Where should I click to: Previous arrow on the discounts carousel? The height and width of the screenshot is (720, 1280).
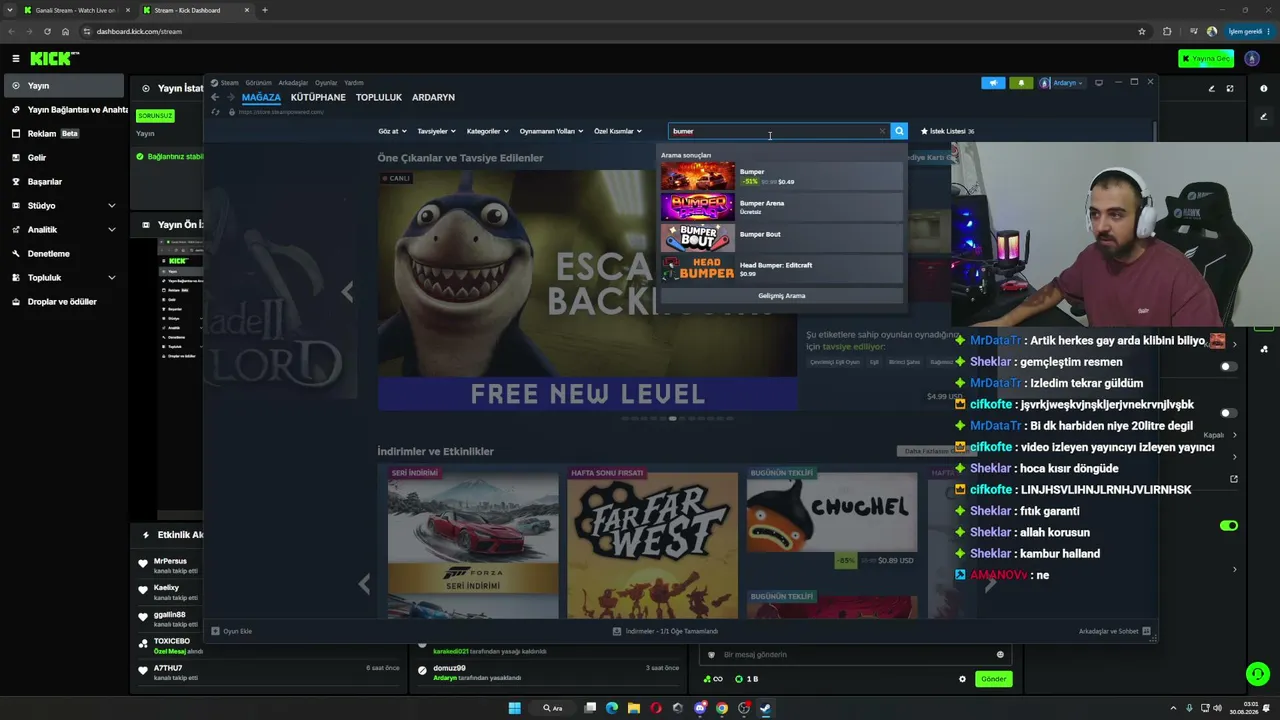[x=364, y=583]
